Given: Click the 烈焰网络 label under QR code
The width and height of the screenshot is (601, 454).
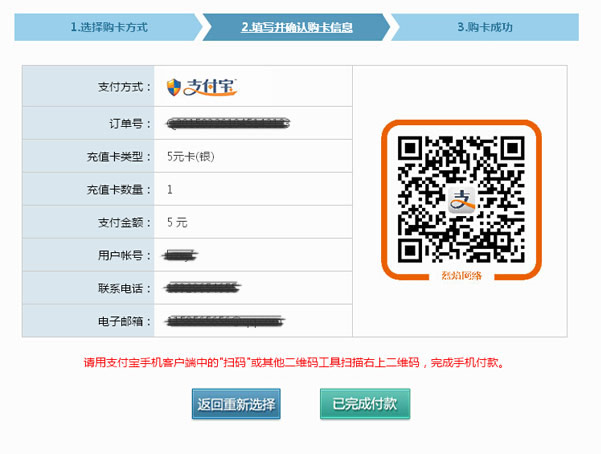Looking at the screenshot, I should click(x=461, y=275).
